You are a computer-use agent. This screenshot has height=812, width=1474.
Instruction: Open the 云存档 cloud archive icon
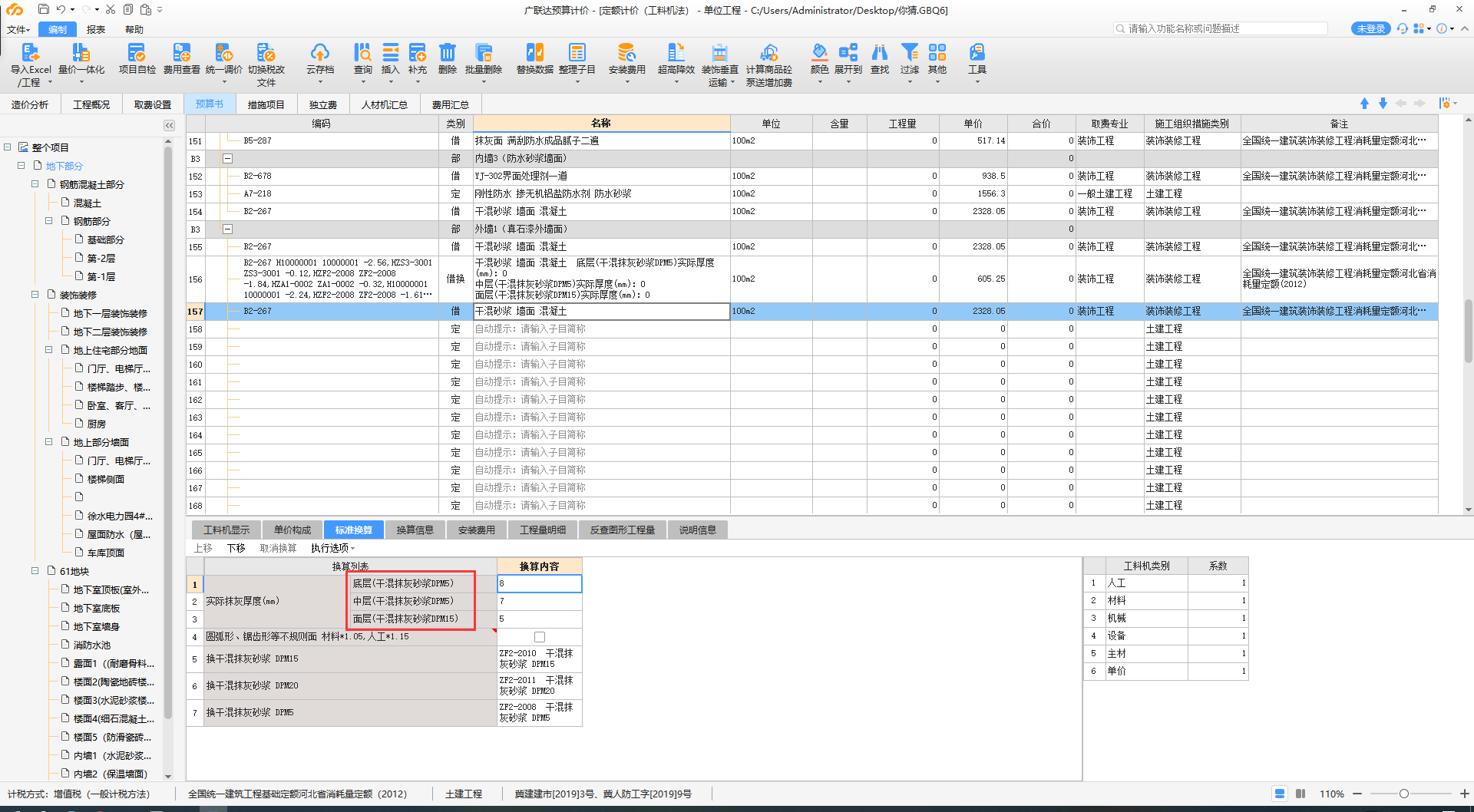click(x=320, y=52)
